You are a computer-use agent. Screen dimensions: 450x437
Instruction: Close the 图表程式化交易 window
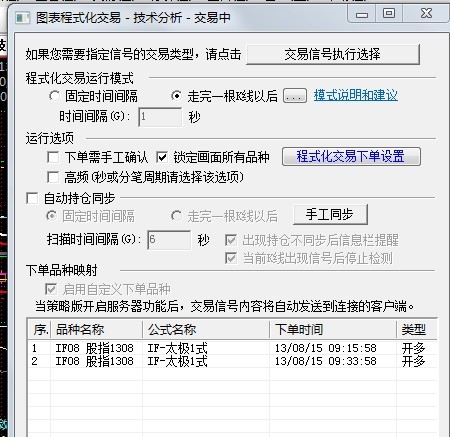pos(426,14)
